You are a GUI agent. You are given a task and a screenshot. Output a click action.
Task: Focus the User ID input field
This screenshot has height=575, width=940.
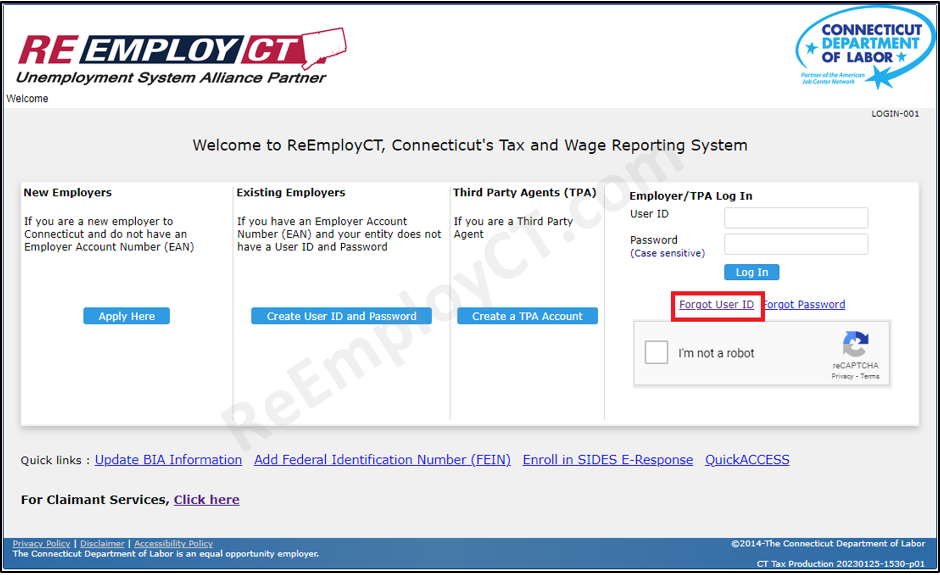[x=796, y=218]
